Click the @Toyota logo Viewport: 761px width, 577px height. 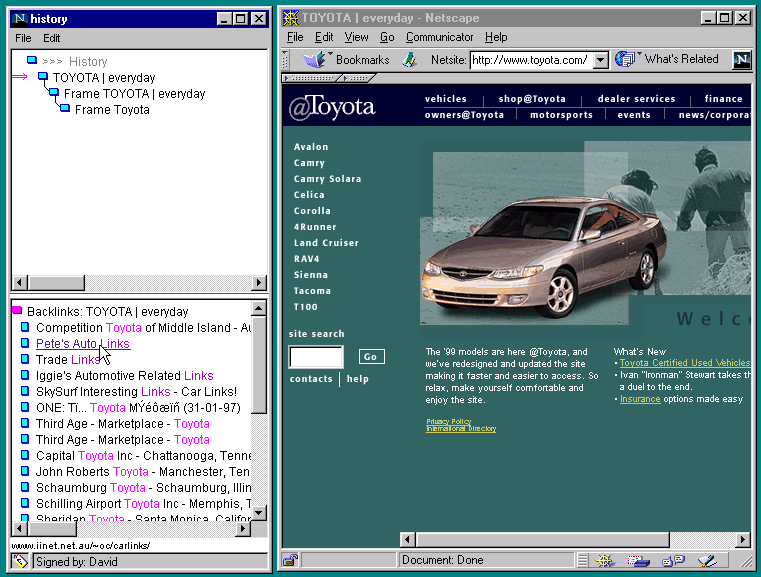click(332, 107)
